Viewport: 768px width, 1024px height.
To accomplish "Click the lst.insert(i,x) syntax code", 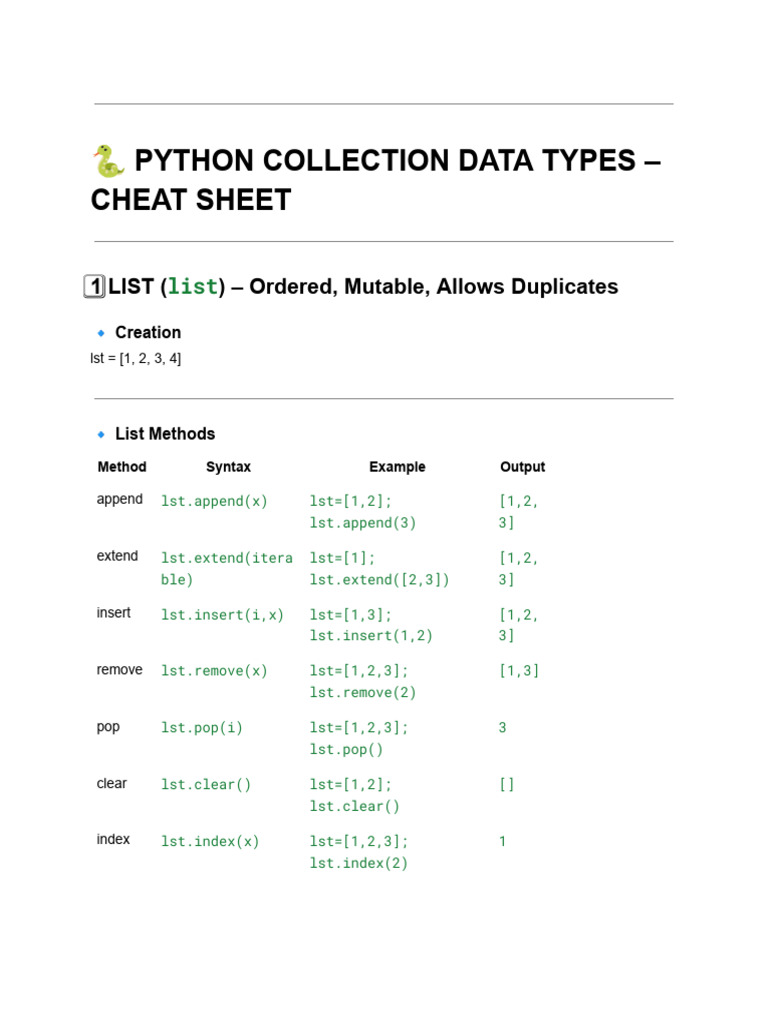I will (x=222, y=614).
